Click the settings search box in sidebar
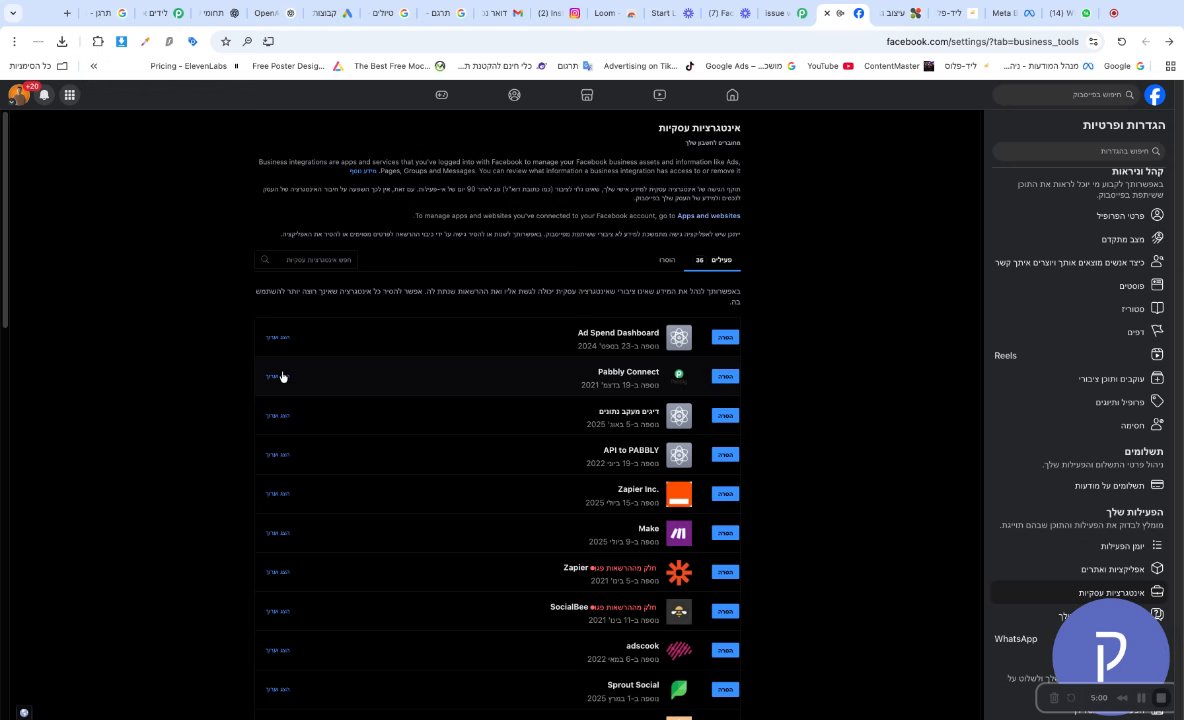Viewport: 1184px width, 720px height. coord(1078,151)
